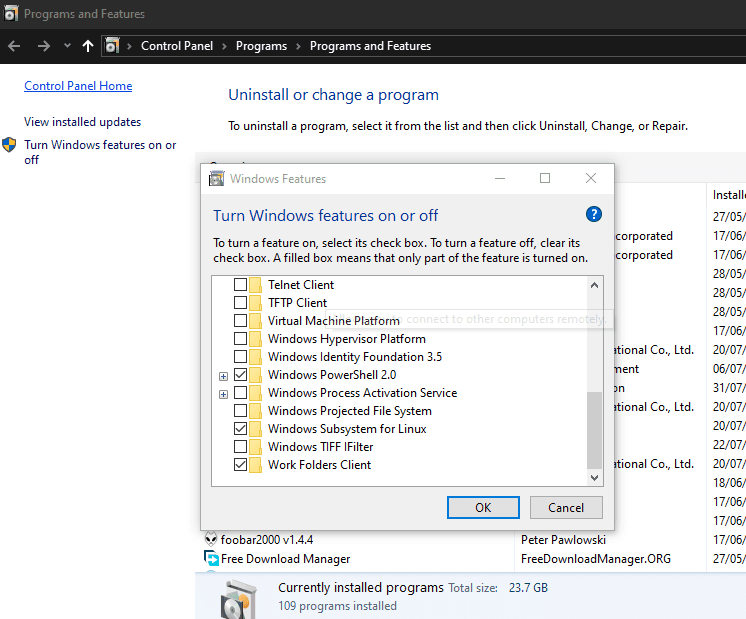The width and height of the screenshot is (746, 619).
Task: Select the Telnet Client label
Action: tap(301, 285)
